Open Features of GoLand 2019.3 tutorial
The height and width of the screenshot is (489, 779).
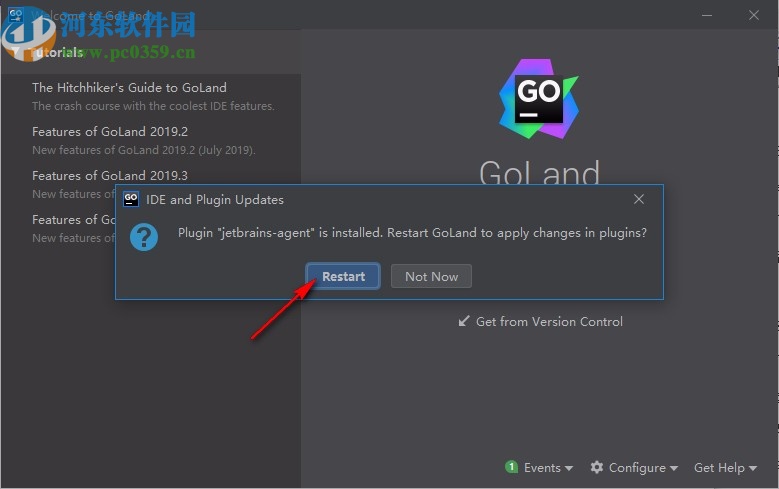click(110, 175)
